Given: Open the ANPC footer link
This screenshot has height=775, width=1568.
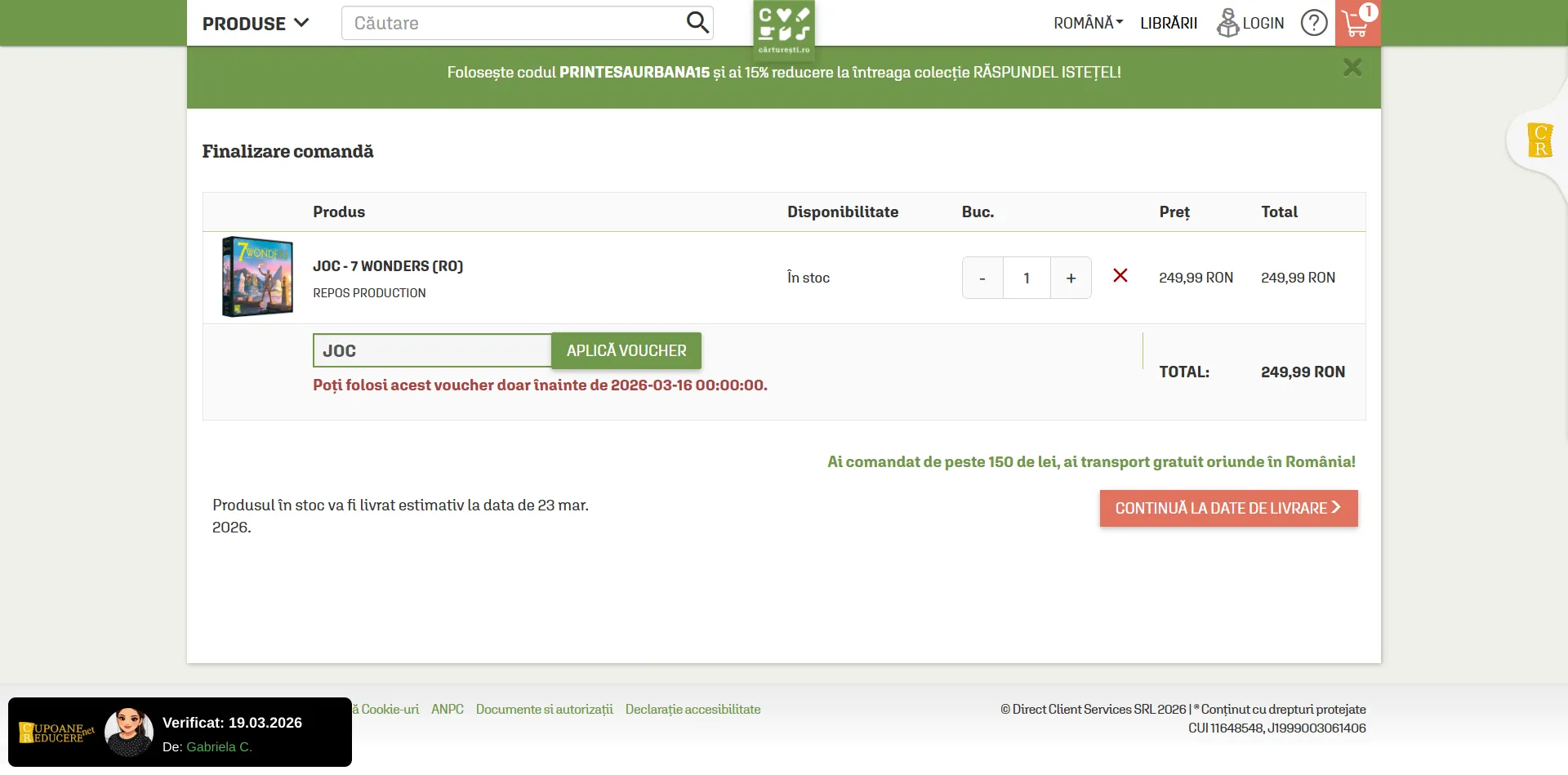Looking at the screenshot, I should (447, 709).
